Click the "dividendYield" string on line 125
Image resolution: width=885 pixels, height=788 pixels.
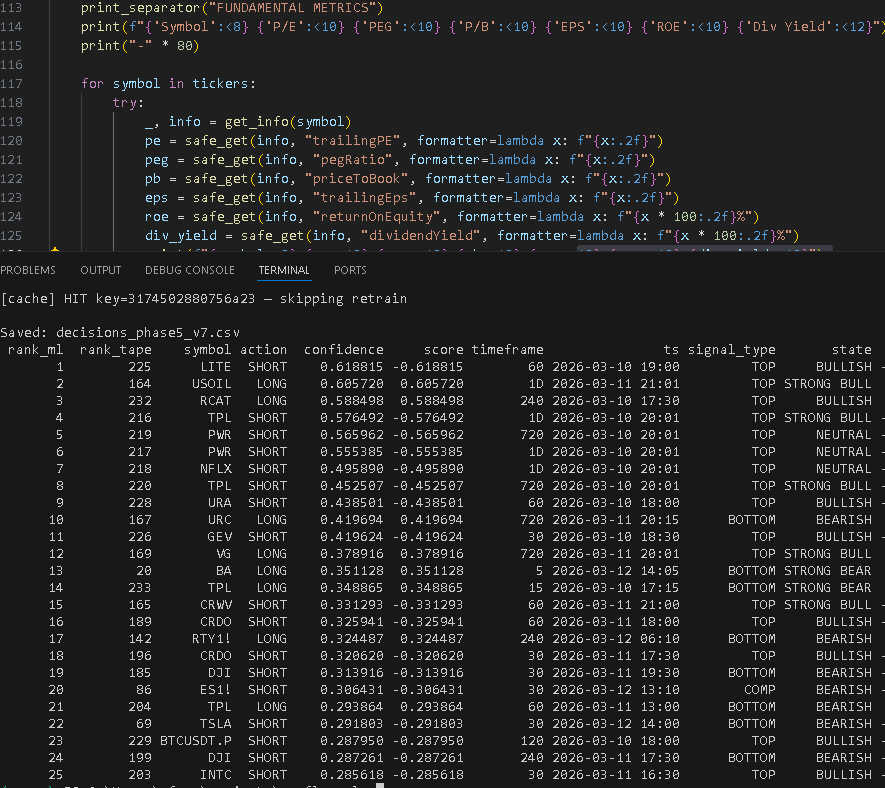click(421, 235)
